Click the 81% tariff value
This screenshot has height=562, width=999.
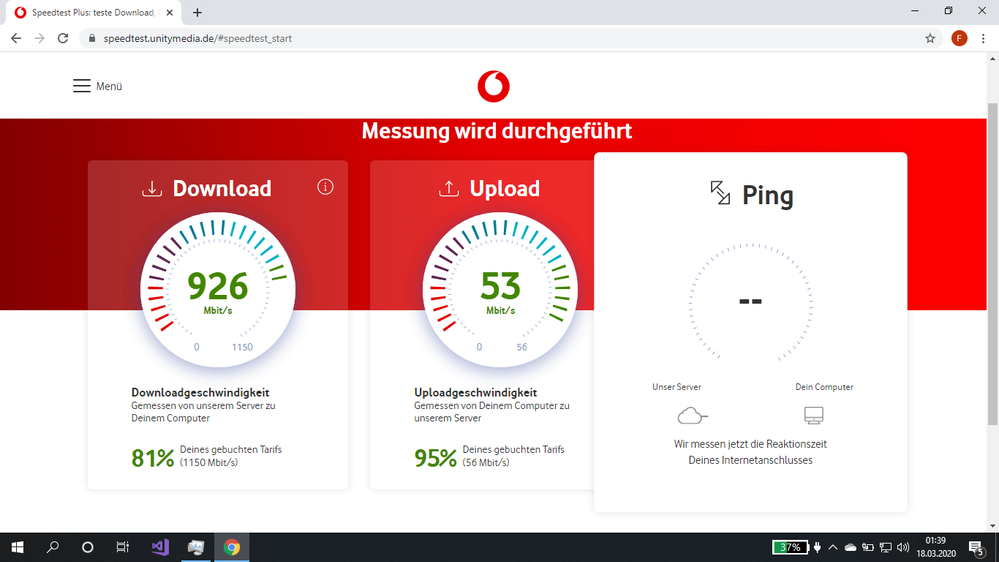(x=152, y=458)
